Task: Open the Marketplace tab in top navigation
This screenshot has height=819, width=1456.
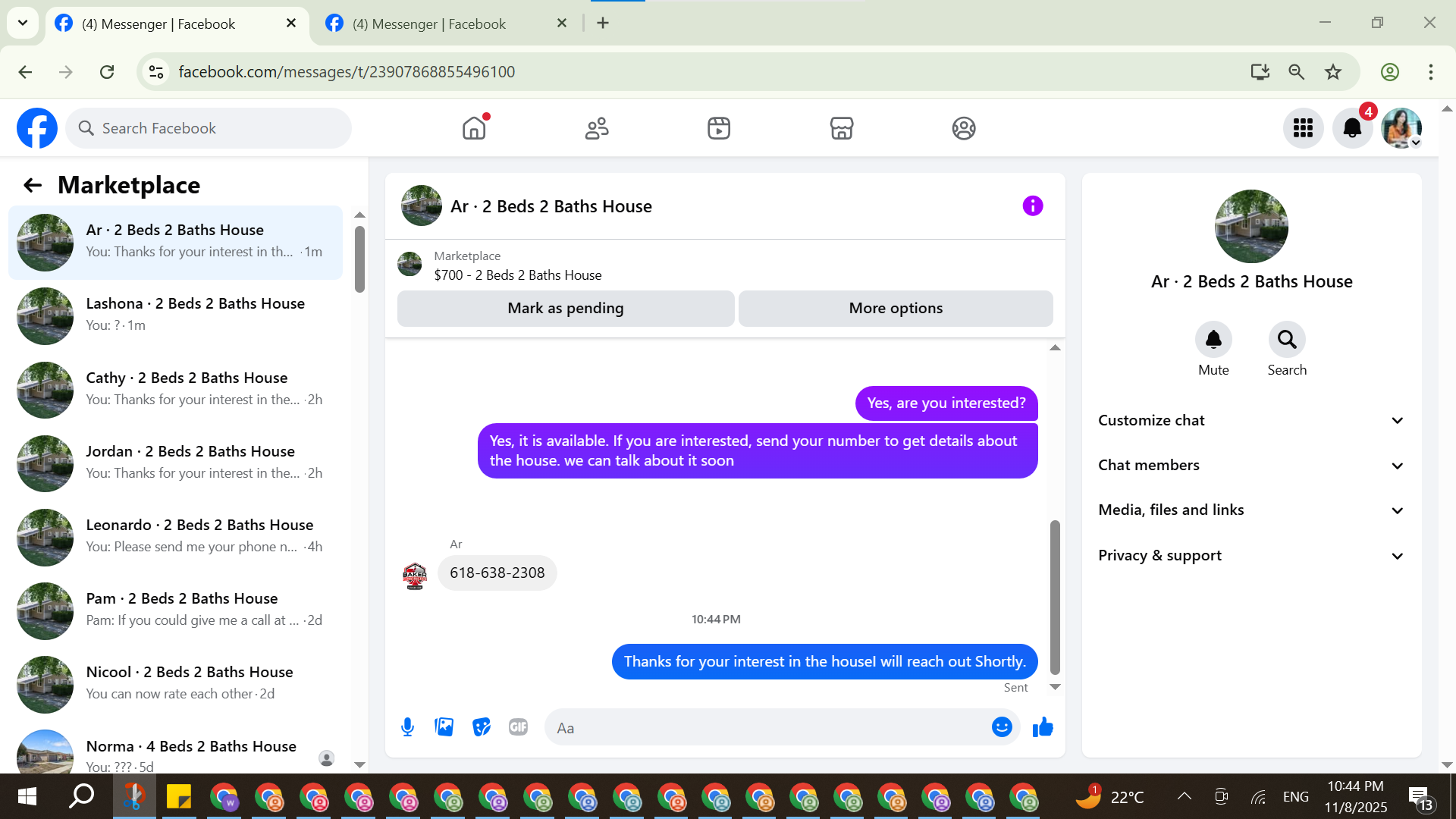Action: (841, 128)
